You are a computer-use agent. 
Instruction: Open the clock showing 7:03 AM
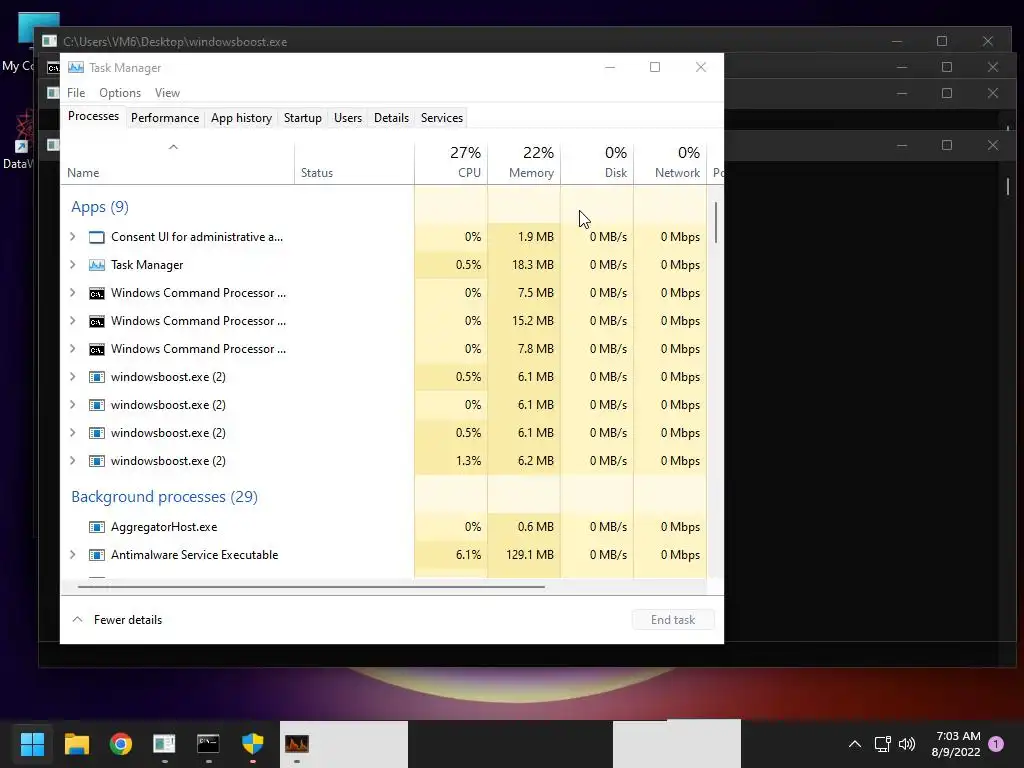click(956, 744)
